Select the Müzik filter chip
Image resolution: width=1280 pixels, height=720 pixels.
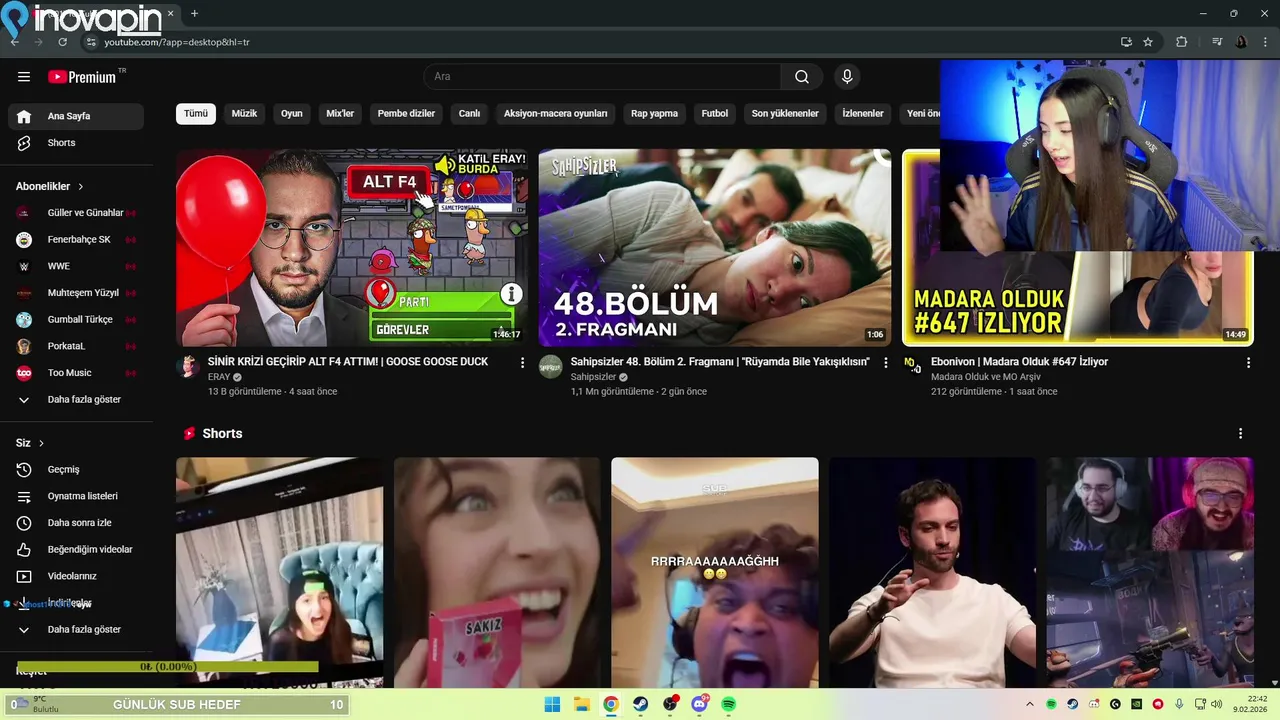coord(245,114)
